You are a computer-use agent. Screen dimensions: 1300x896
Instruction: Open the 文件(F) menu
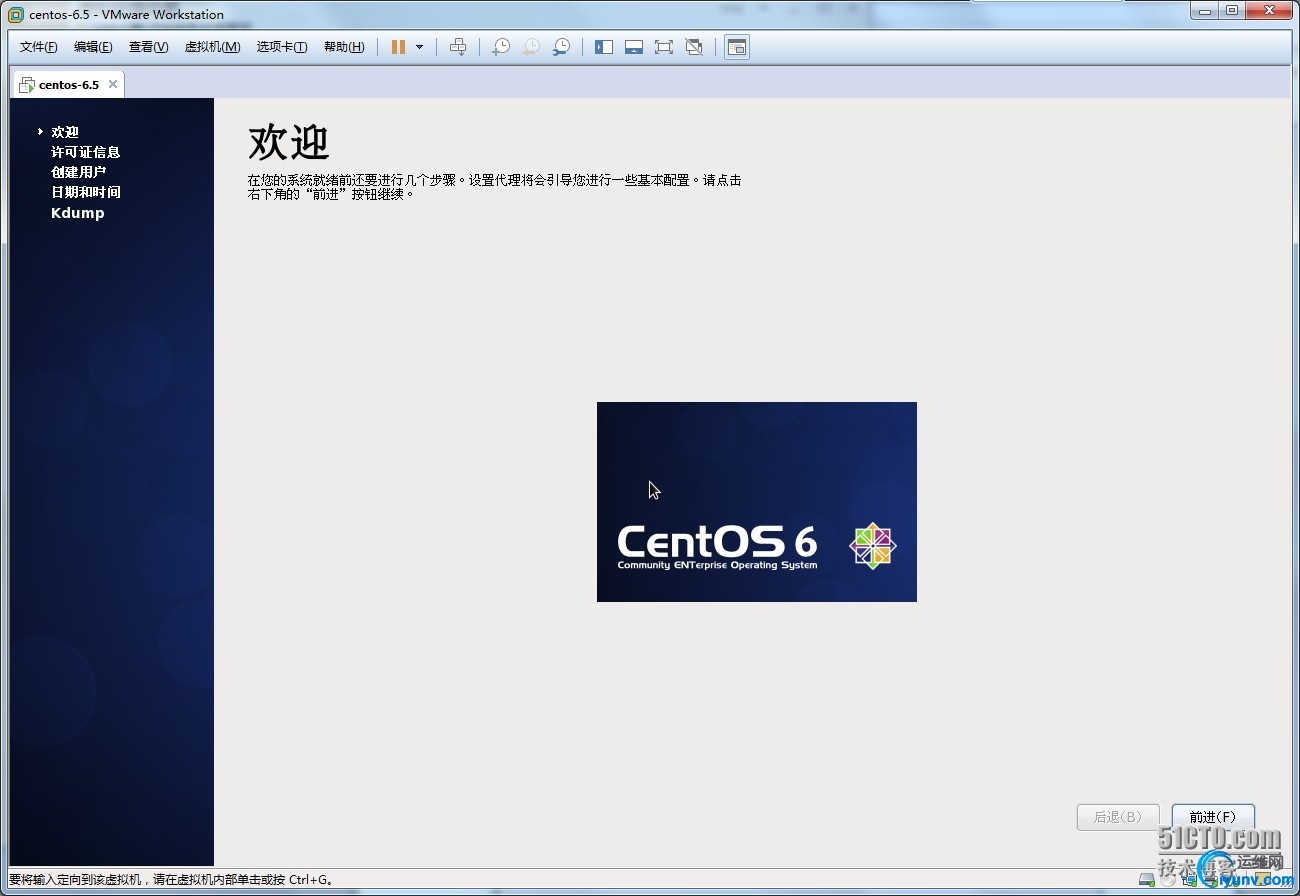click(39, 47)
